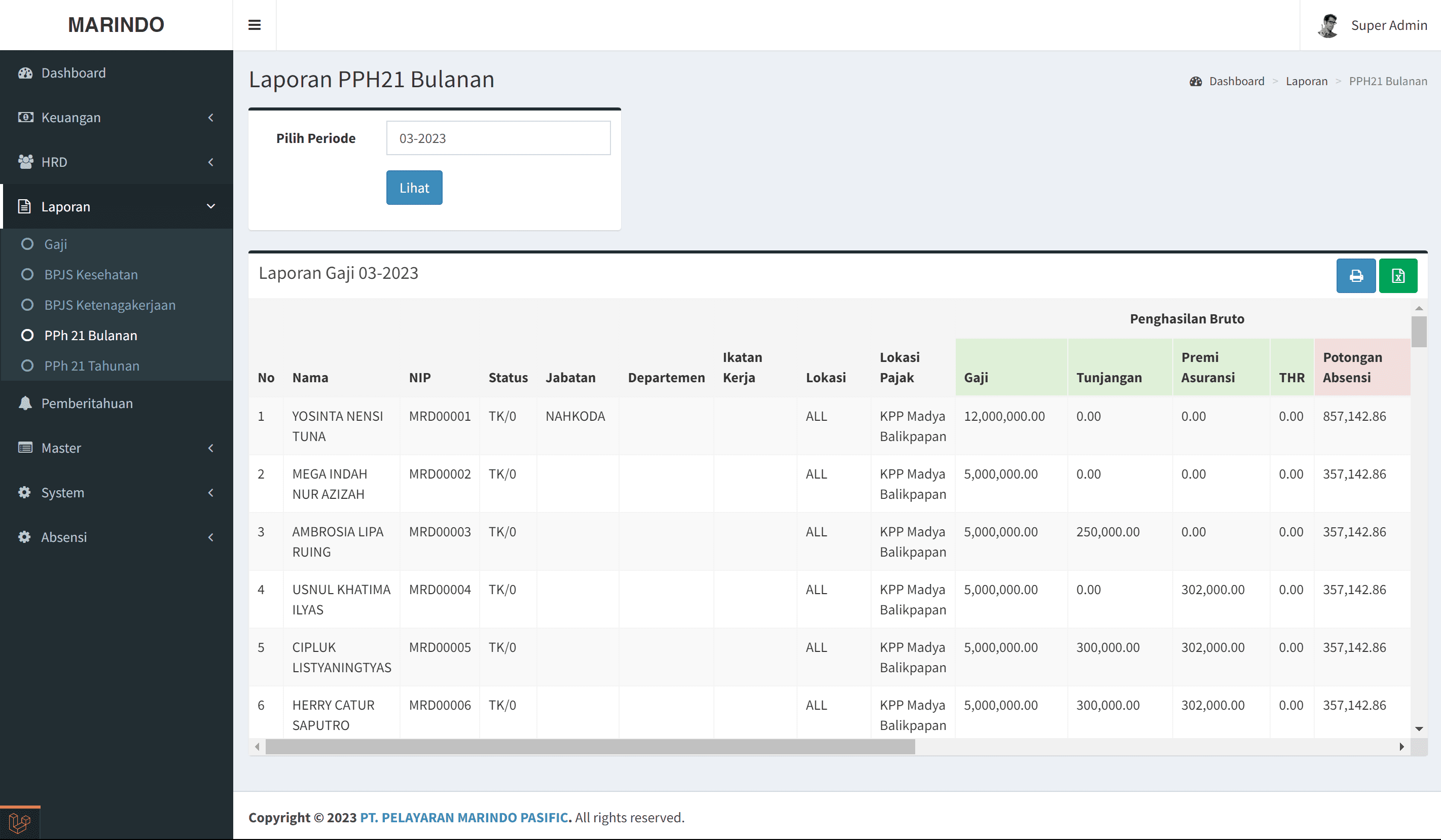Click the blue print report icon
This screenshot has width=1441, height=840.
pos(1355,276)
